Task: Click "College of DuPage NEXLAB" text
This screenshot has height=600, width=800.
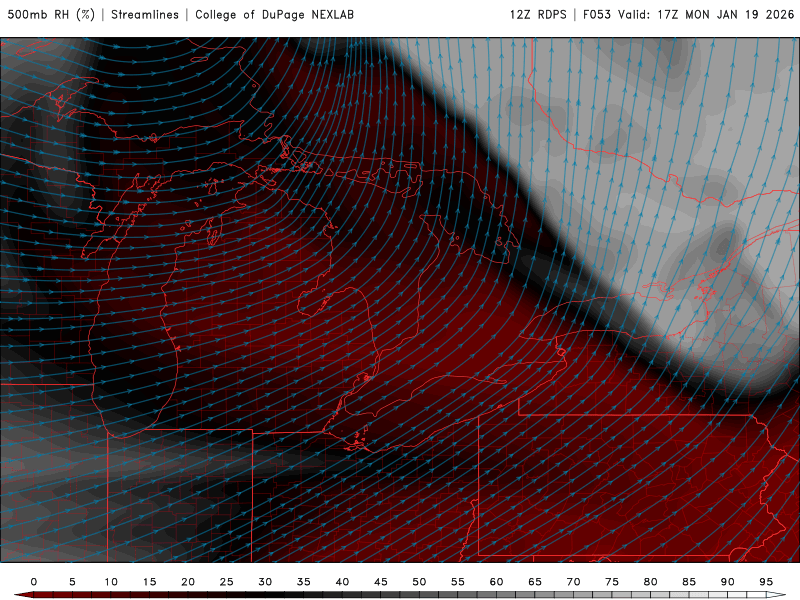Action: (x=274, y=14)
